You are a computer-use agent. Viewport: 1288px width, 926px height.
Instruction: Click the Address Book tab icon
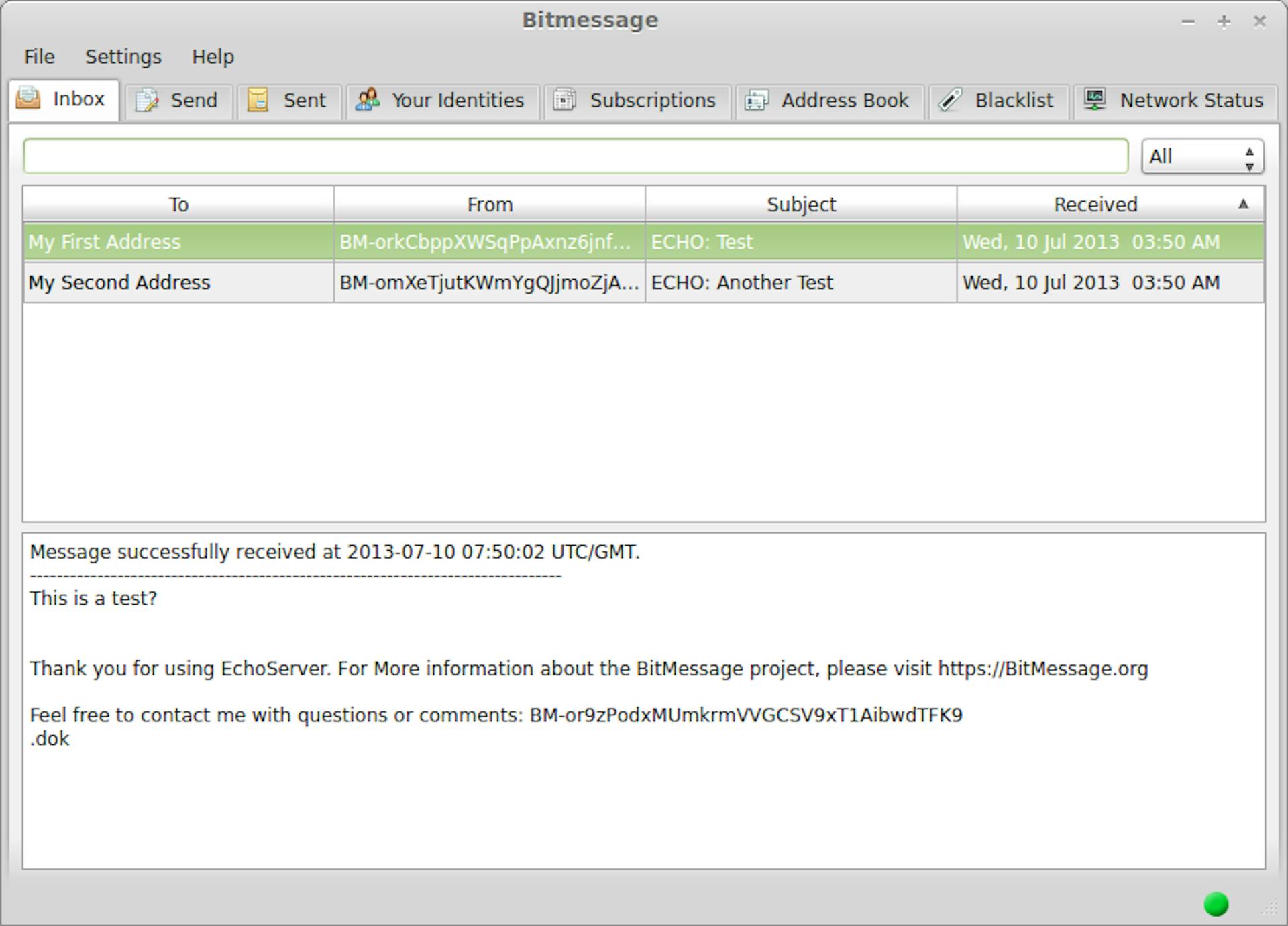pos(756,101)
